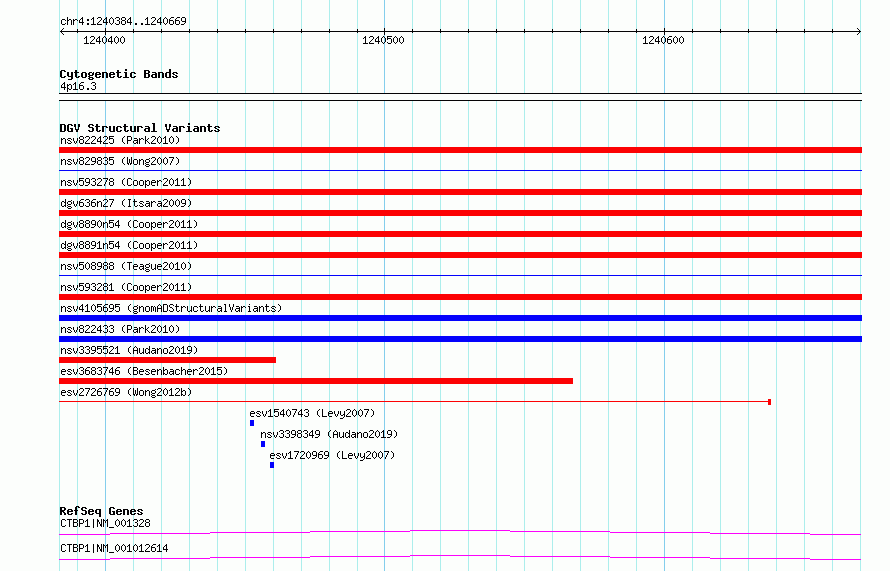Viewport: 890px width, 571px height.
Task: Click the thin blue line of nsv829835
Action: [x=460, y=170]
